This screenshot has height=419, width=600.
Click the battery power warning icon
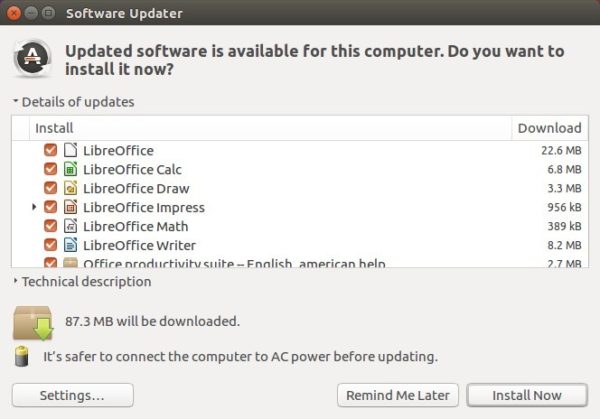[x=22, y=356]
